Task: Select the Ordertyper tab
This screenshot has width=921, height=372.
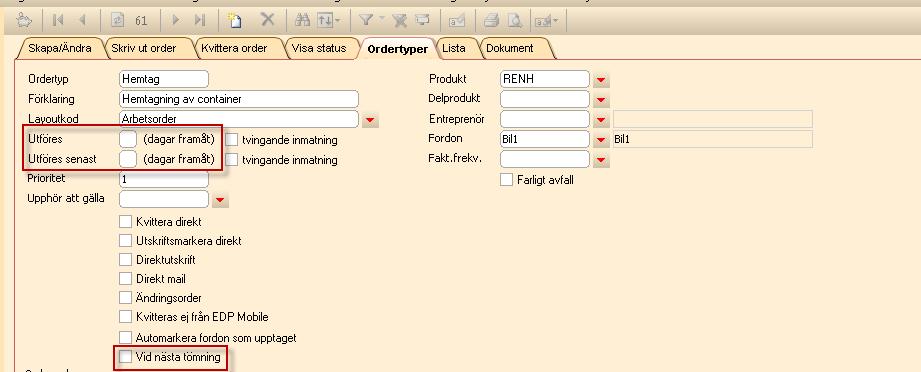Action: 398,49
